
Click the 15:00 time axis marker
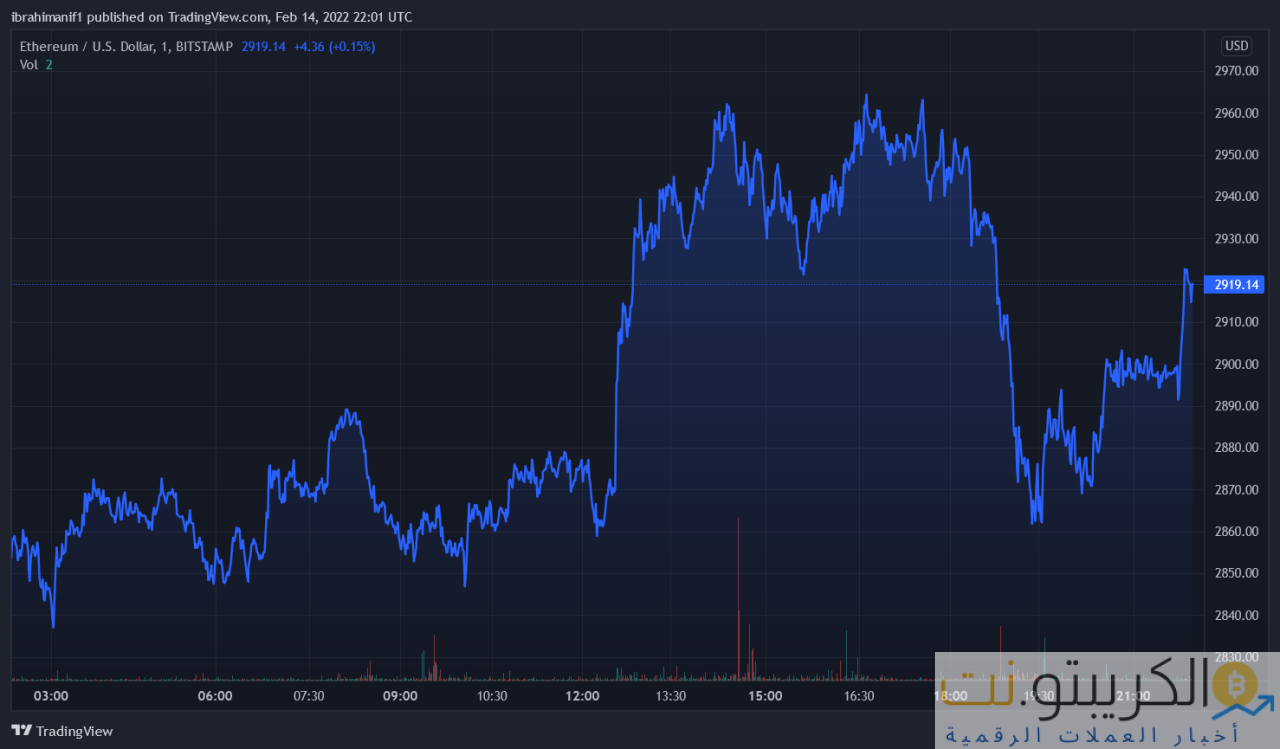tap(765, 696)
